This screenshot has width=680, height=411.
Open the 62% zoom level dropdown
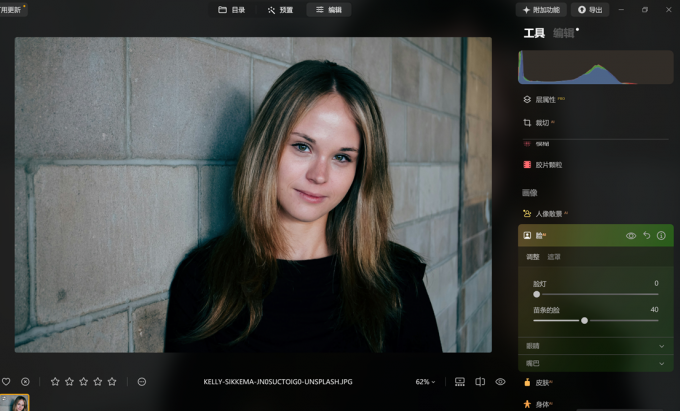426,382
